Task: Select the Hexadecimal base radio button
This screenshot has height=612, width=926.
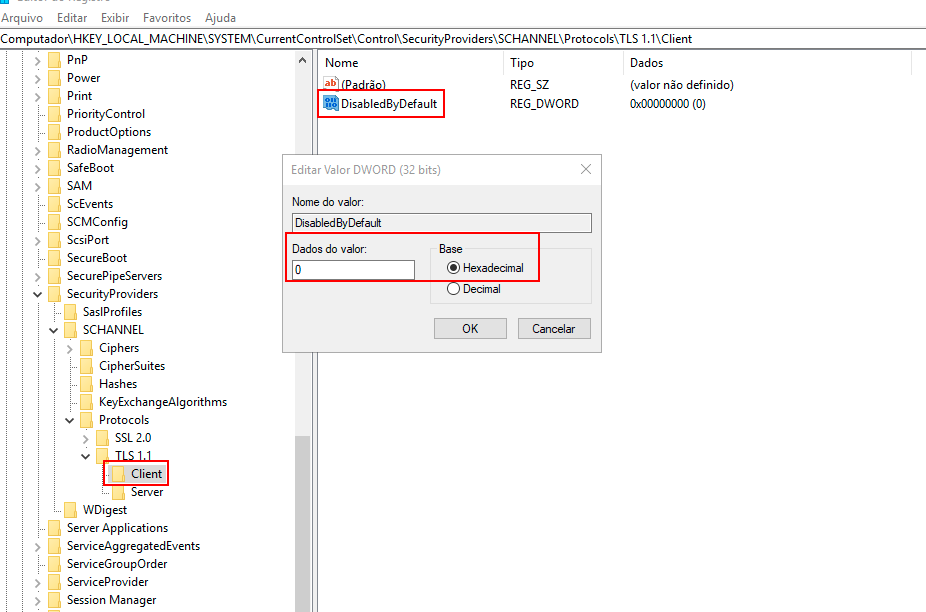Action: click(x=453, y=268)
